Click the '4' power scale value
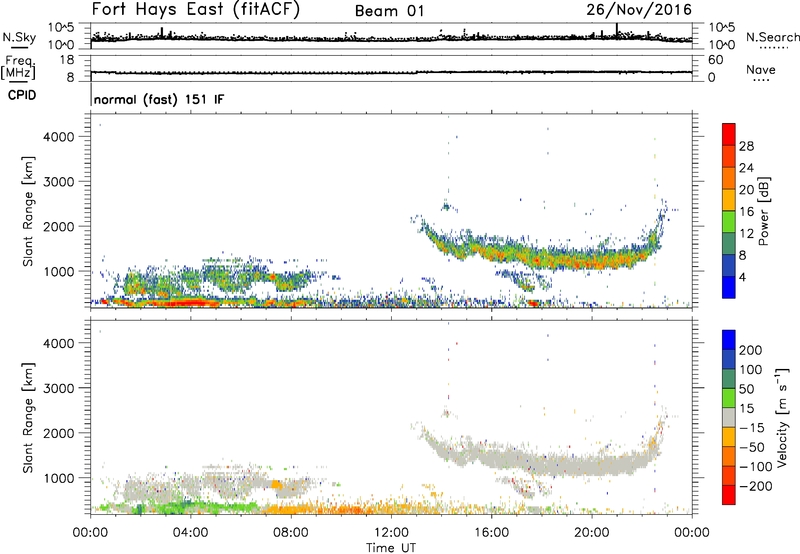800x554 pixels. point(743,278)
